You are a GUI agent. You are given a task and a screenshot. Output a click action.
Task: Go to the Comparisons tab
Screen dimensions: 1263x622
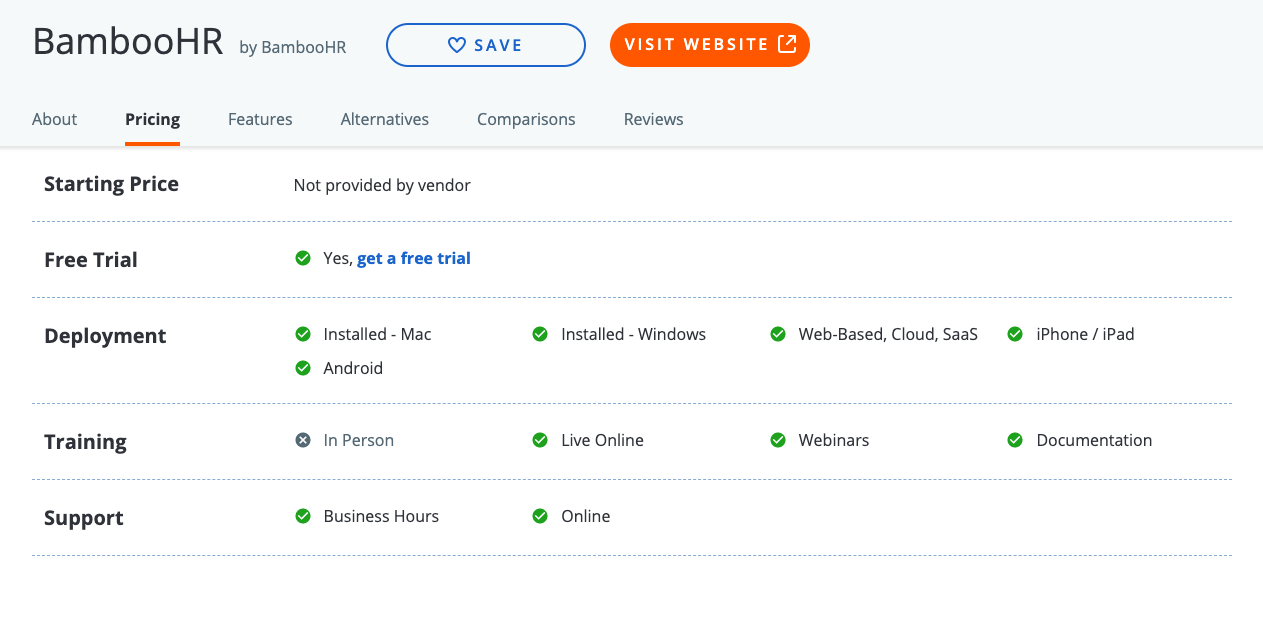click(526, 119)
